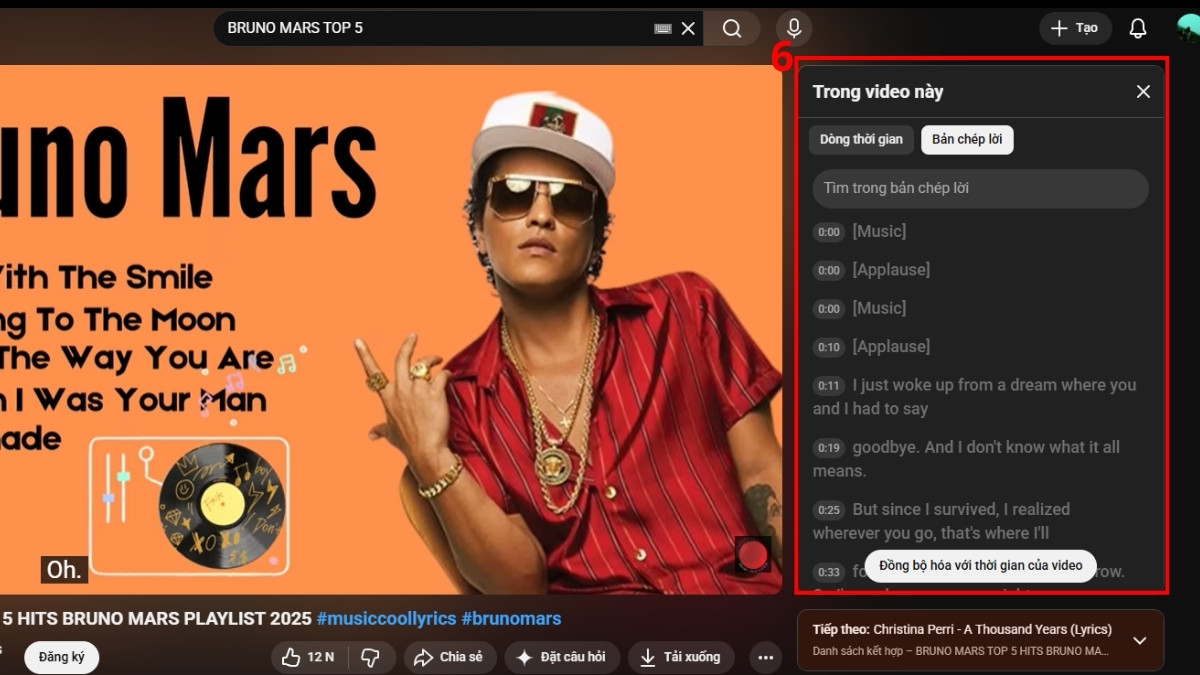The width and height of the screenshot is (1200, 675).
Task: Click the Tiếp theo: Christina Perri title
Action: 962,629
